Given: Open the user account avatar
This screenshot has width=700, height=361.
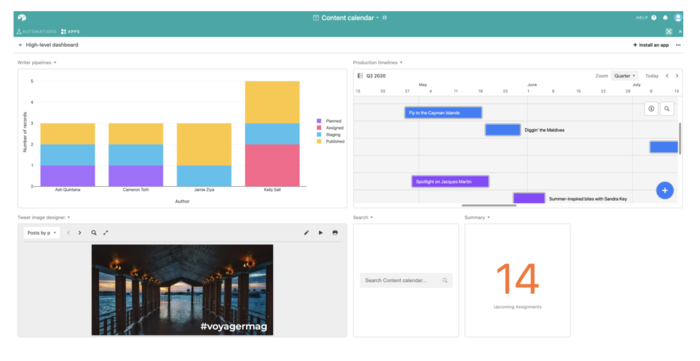Looking at the screenshot, I should (x=678, y=18).
